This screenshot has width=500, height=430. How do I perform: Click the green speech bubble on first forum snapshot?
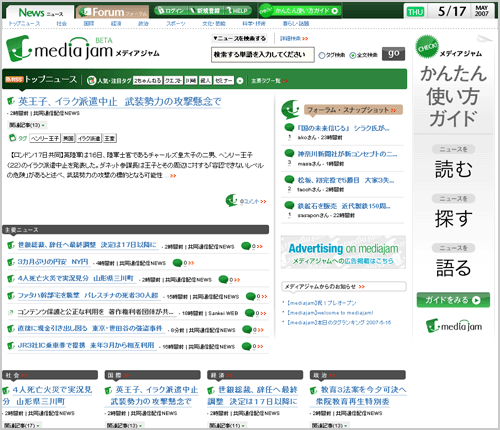tap(289, 127)
